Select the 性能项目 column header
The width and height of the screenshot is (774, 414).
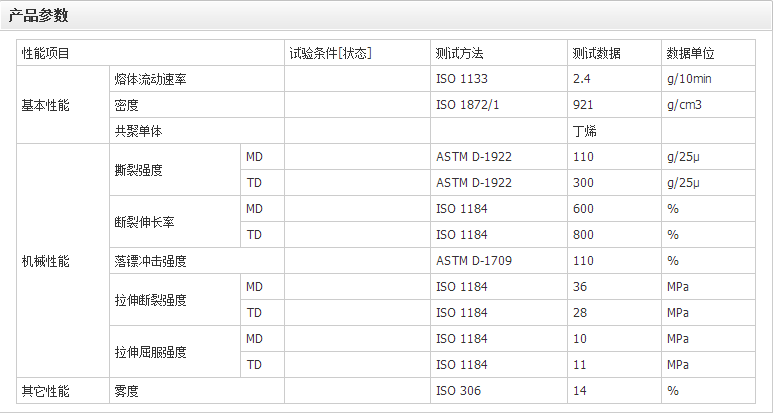point(46,53)
